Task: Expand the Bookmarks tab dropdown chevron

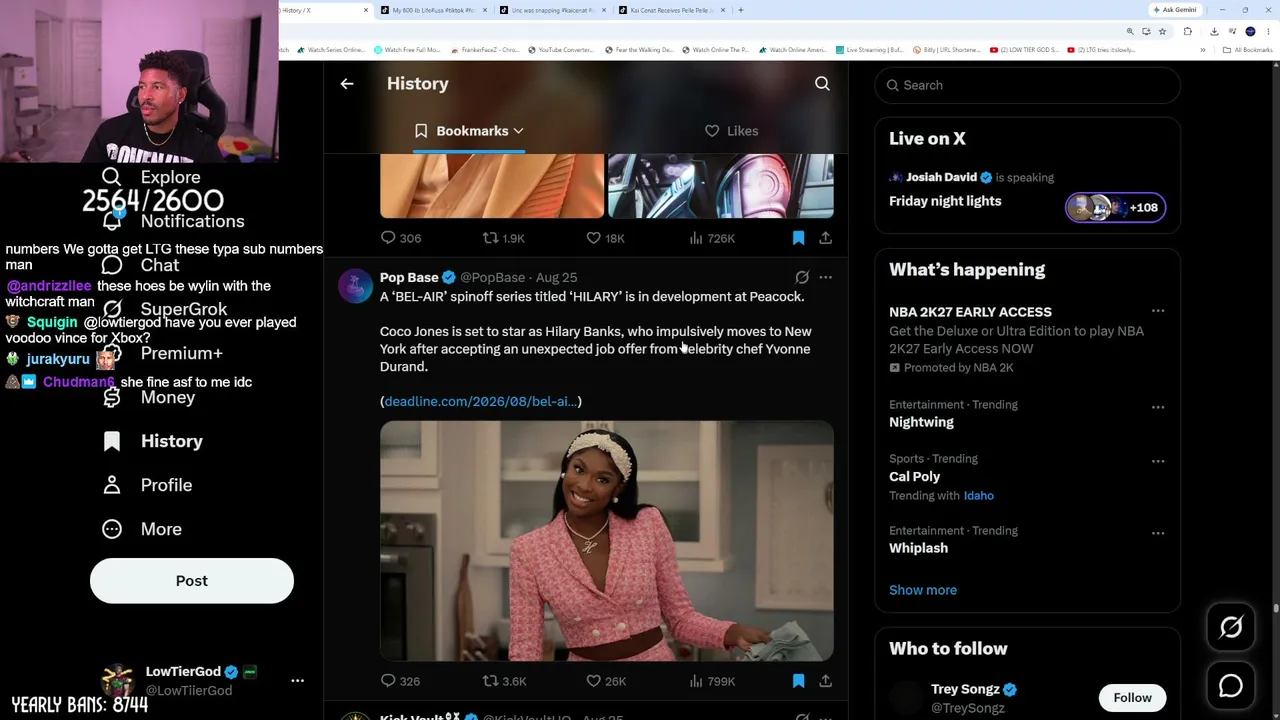Action: pos(518,131)
